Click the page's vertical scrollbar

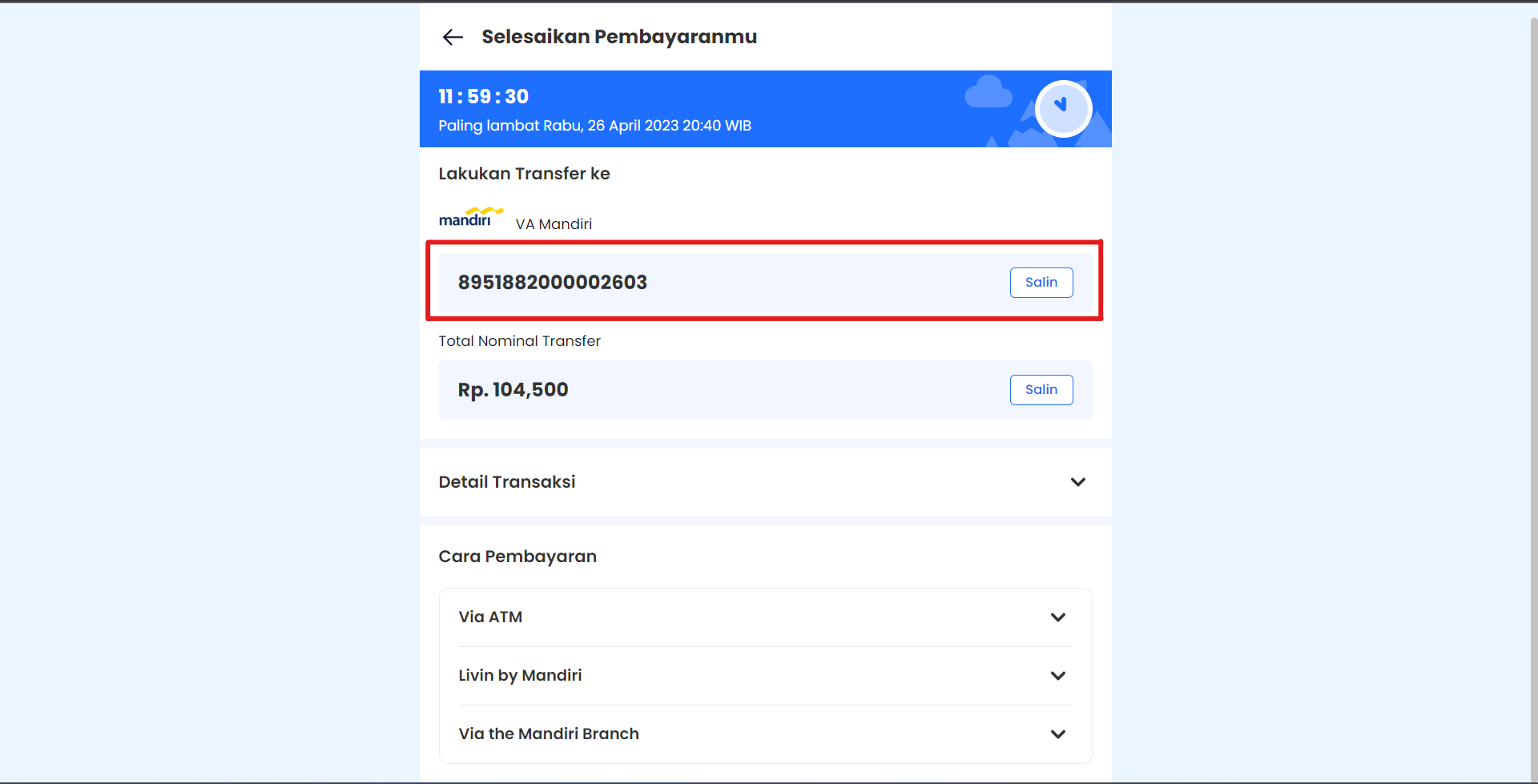(x=1532, y=392)
